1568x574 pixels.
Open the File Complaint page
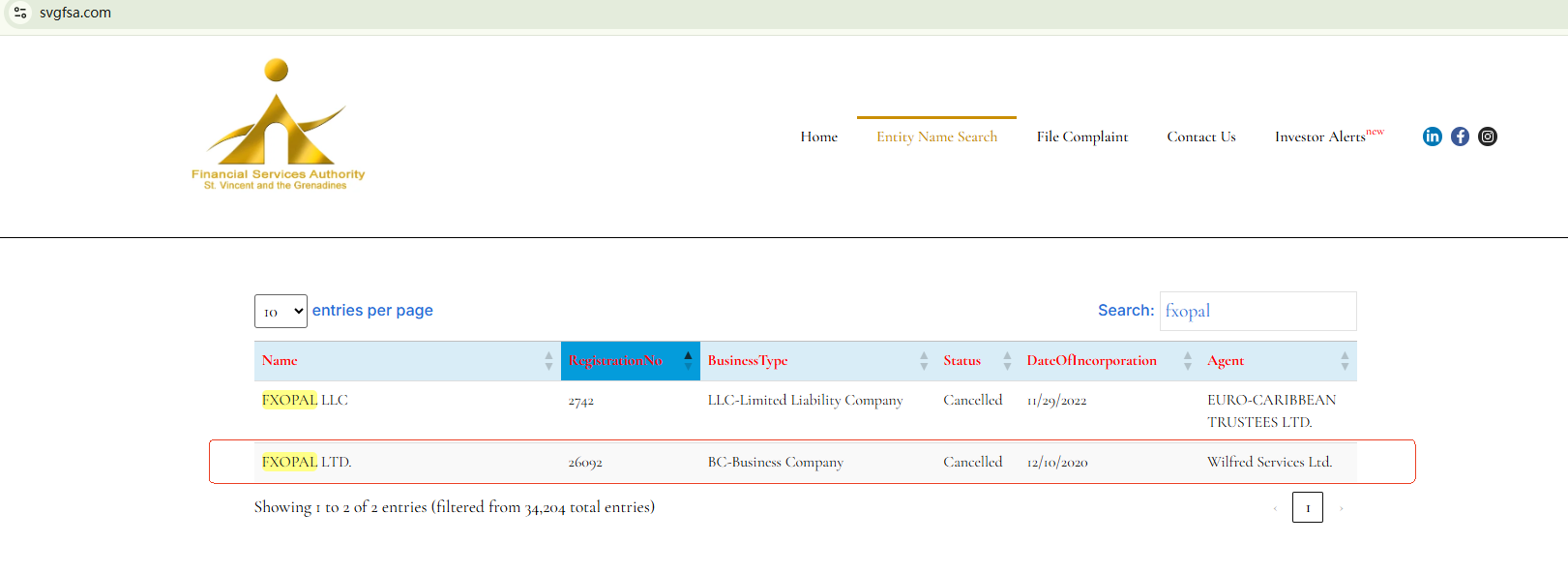coord(1081,137)
